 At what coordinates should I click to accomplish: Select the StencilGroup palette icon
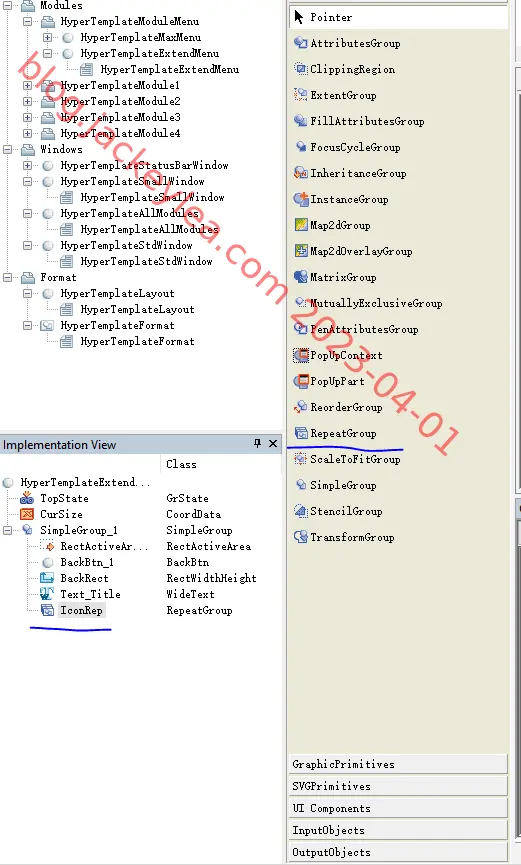click(x=301, y=510)
